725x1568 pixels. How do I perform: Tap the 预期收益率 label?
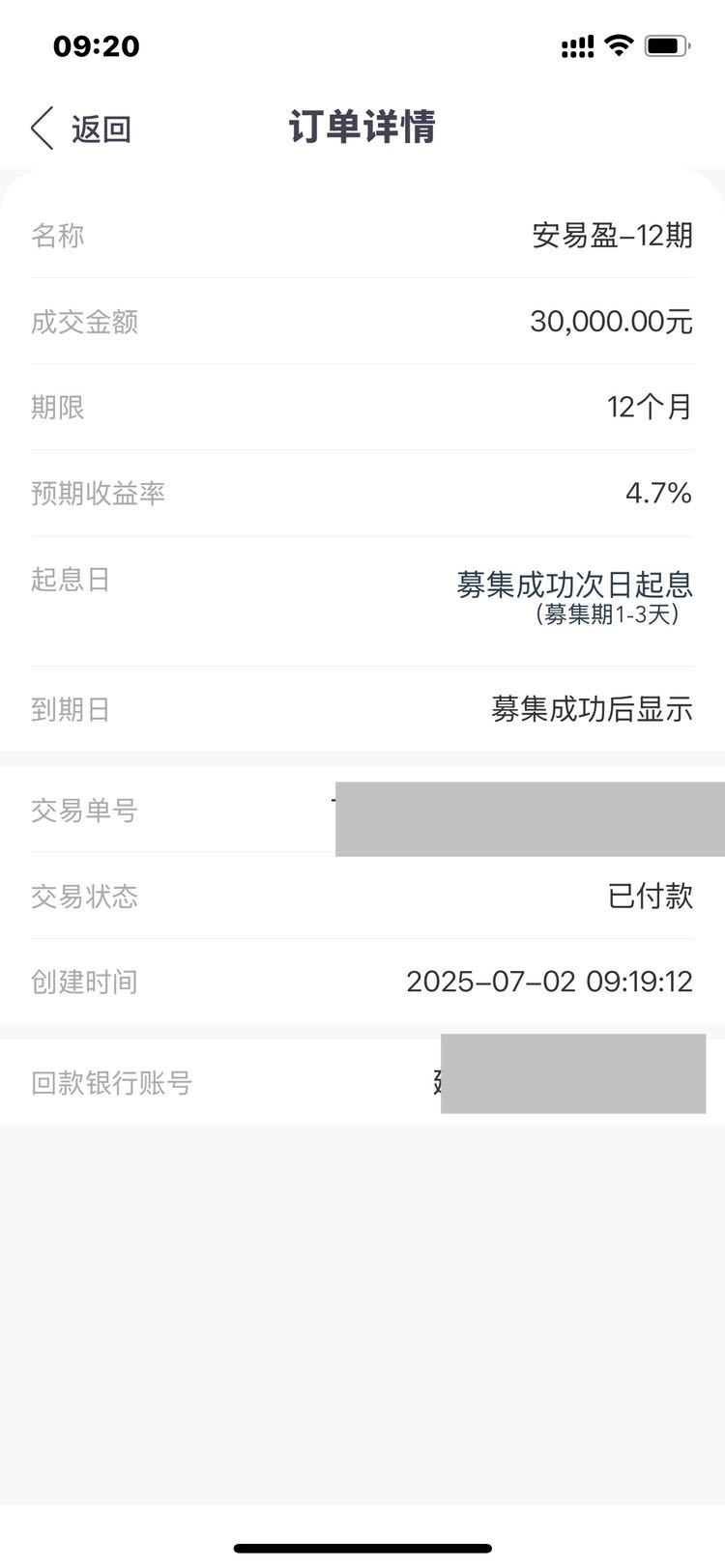[x=98, y=493]
